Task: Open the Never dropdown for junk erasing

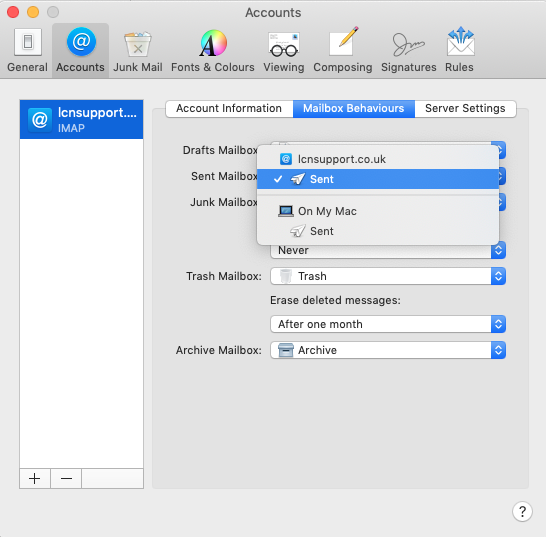Action: point(388,251)
